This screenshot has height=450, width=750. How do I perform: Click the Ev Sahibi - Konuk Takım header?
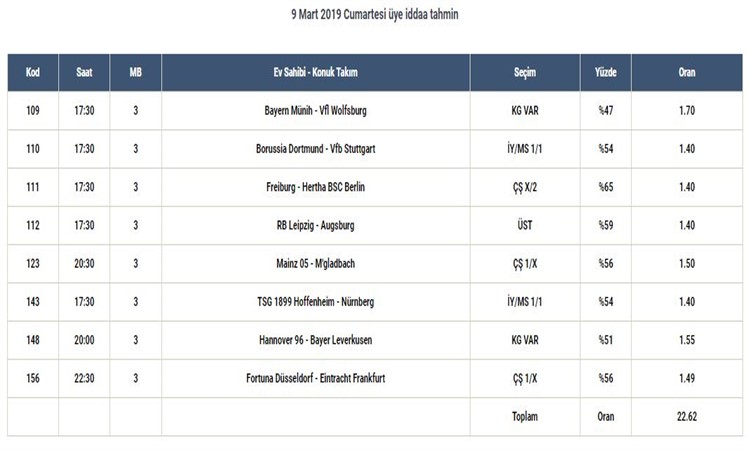(316, 72)
